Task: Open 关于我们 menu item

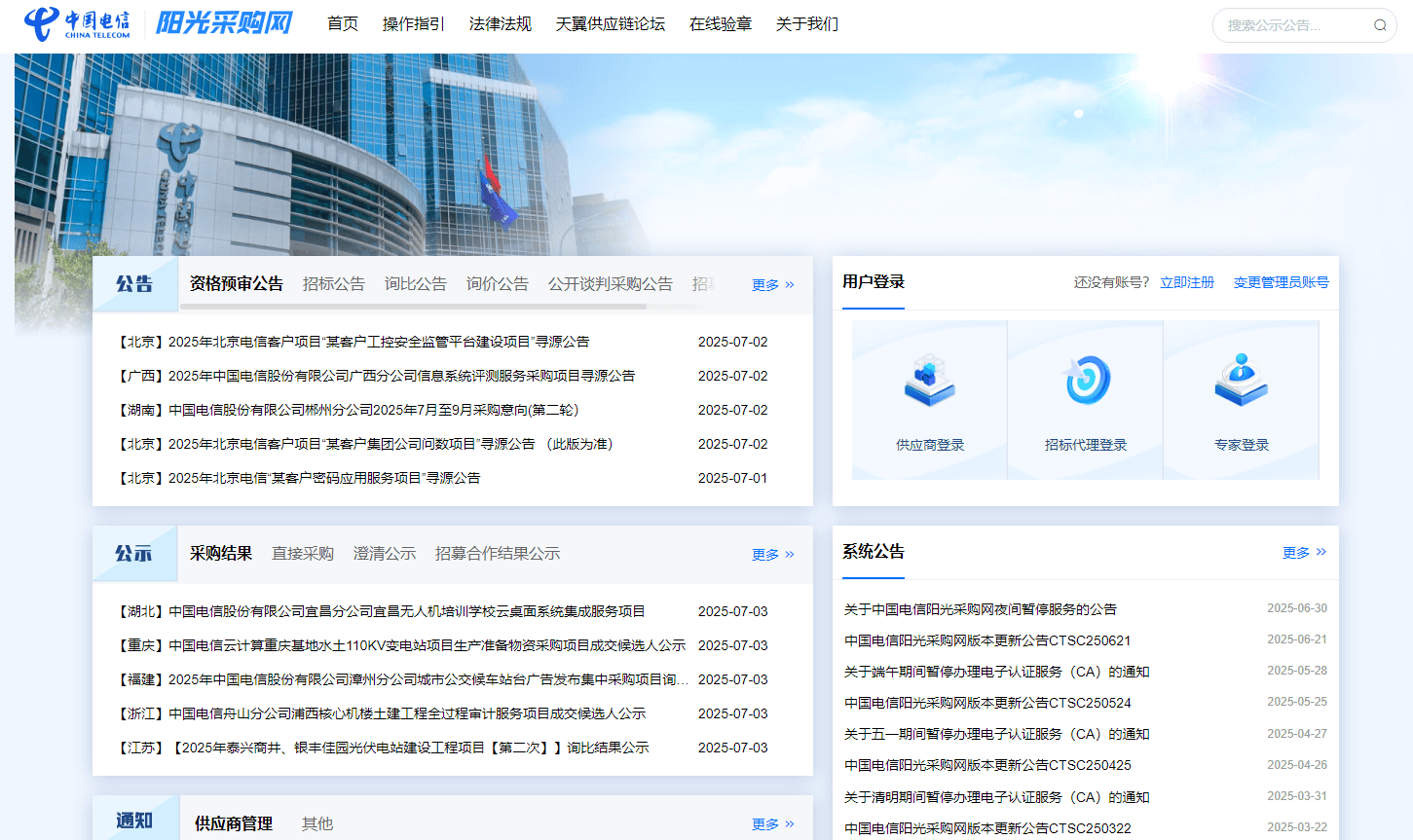Action: [807, 23]
